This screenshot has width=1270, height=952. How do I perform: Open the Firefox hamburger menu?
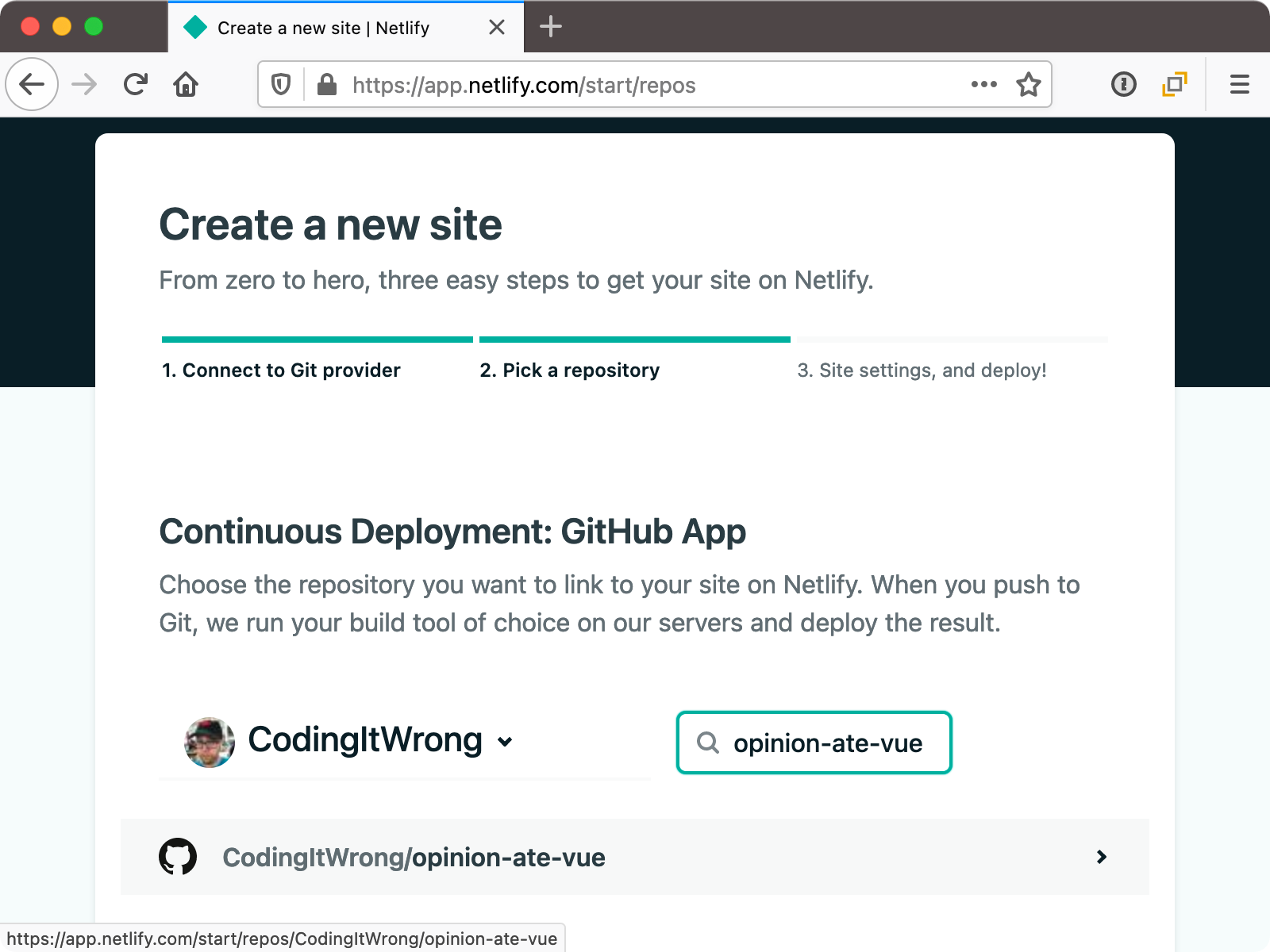point(1240,84)
